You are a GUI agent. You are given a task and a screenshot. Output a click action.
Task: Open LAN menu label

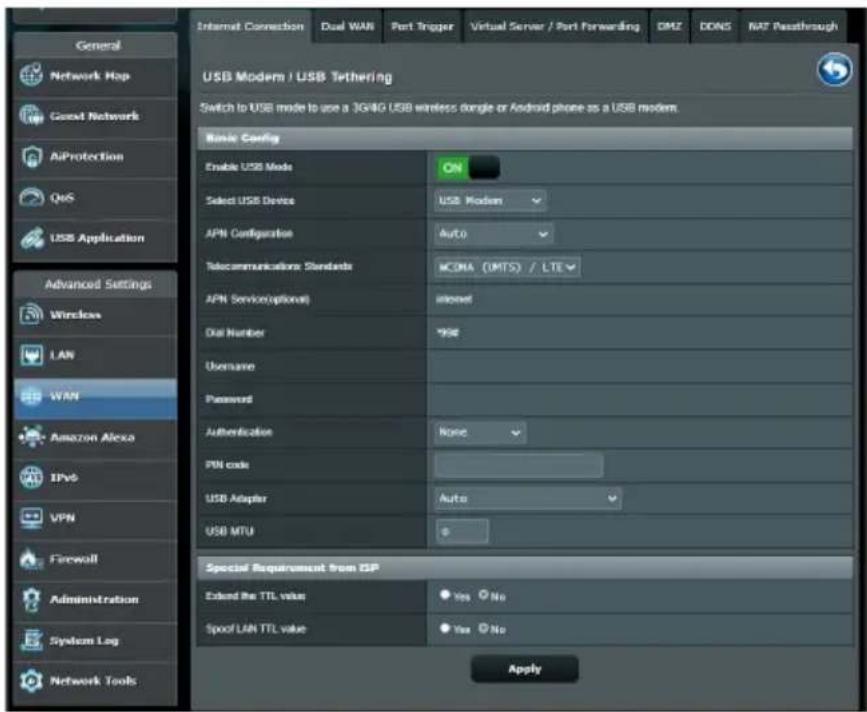tap(62, 355)
